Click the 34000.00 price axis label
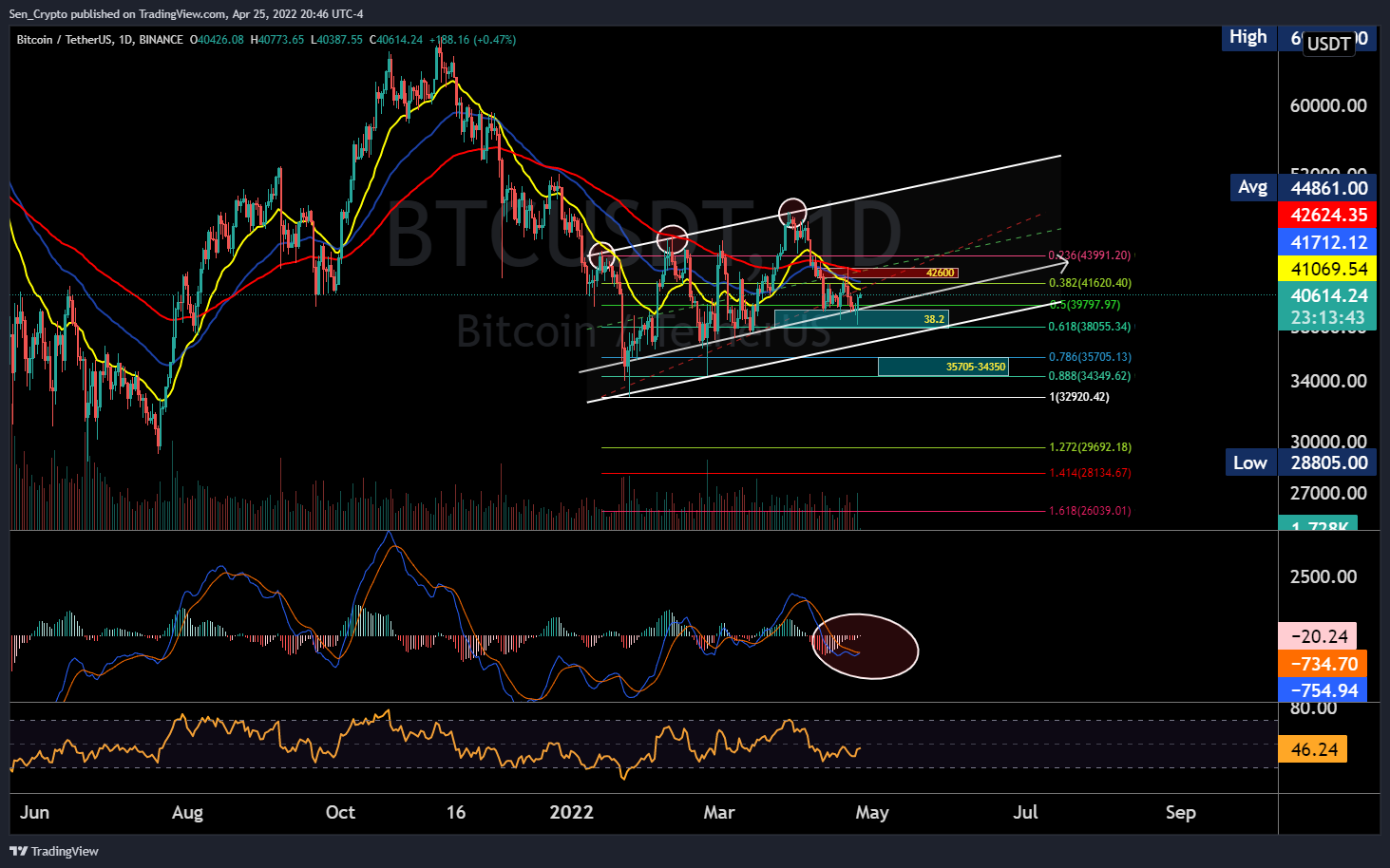1390x868 pixels. coord(1328,381)
